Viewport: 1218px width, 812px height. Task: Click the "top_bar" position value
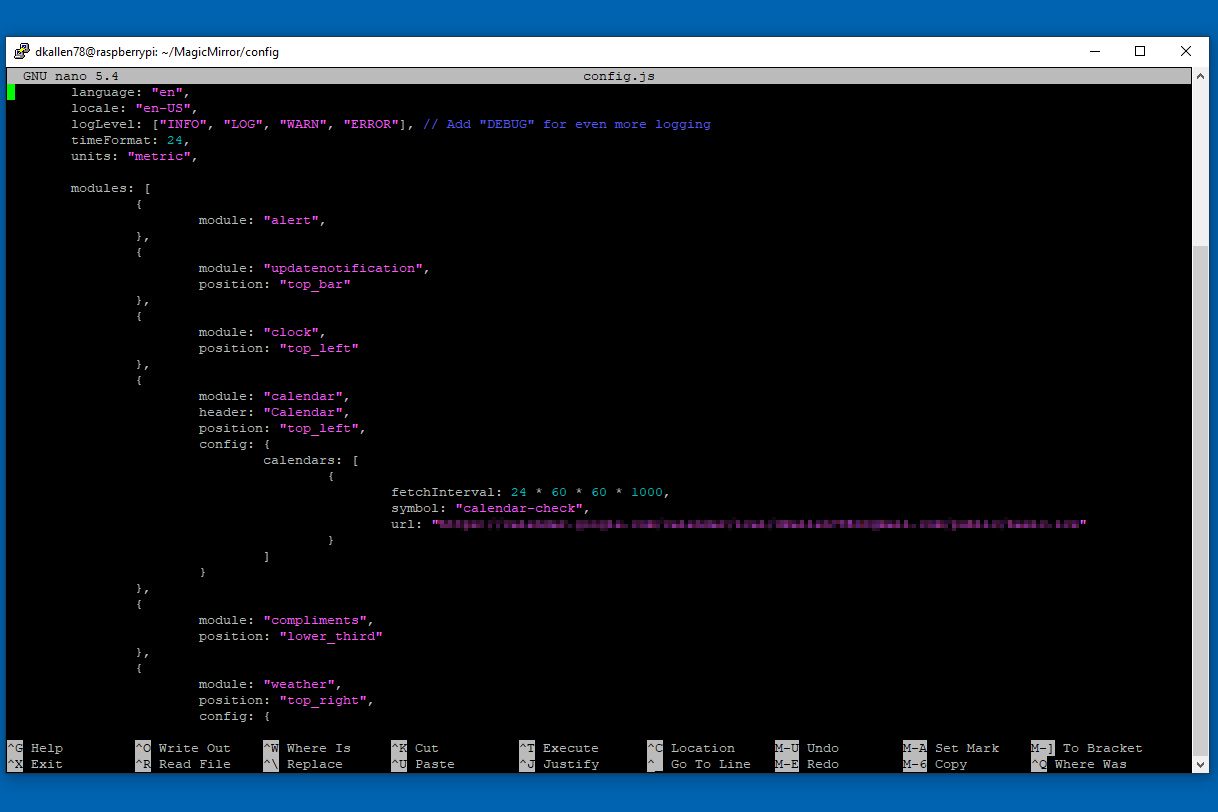tap(314, 284)
